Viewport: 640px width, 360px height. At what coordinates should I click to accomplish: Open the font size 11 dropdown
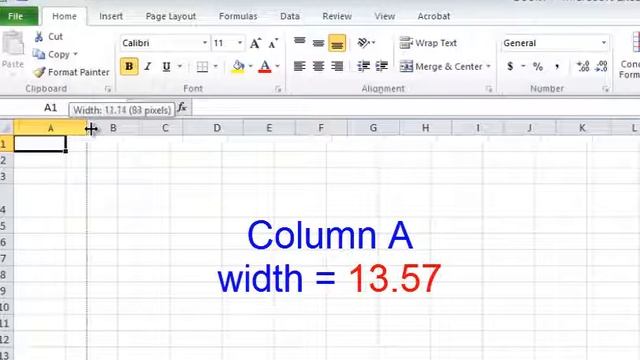240,43
